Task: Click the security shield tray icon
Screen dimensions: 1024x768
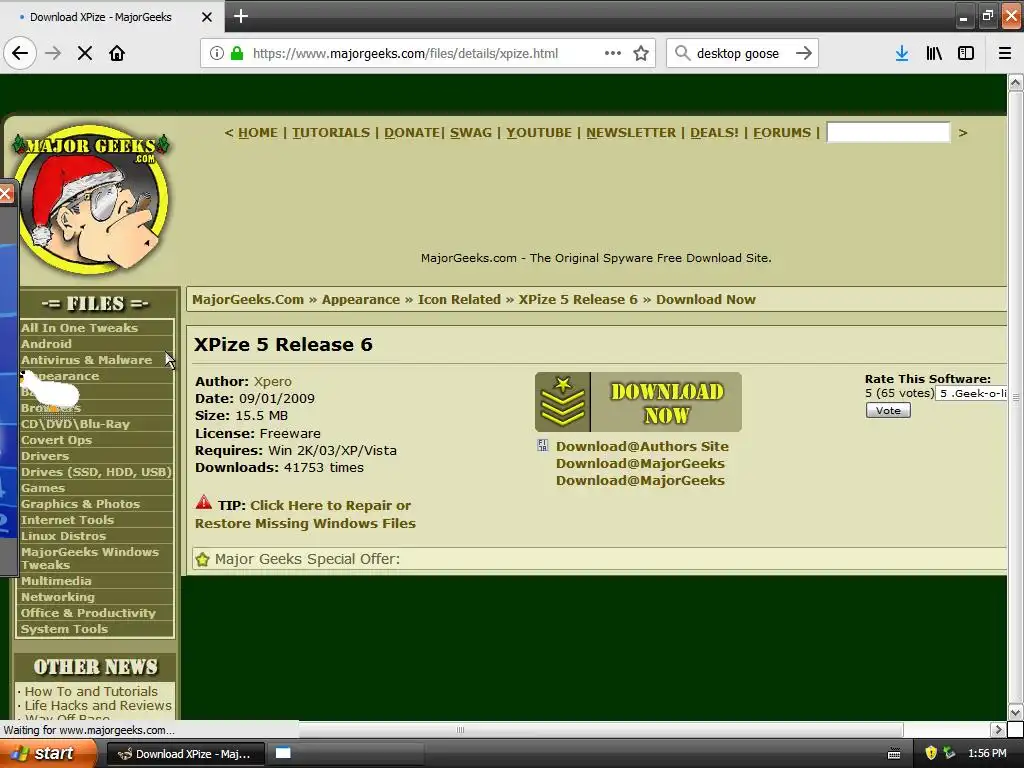Action: (931, 753)
